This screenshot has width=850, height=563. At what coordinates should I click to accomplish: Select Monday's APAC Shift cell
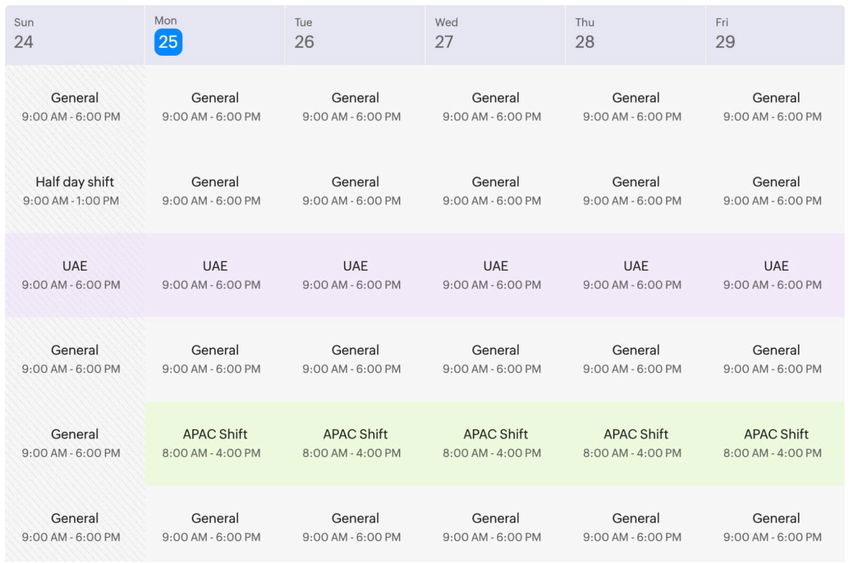[x=215, y=443]
